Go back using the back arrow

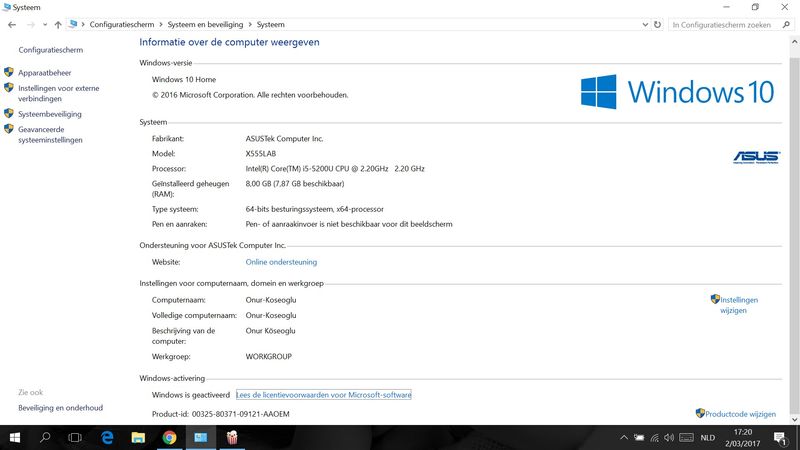click(x=12, y=24)
